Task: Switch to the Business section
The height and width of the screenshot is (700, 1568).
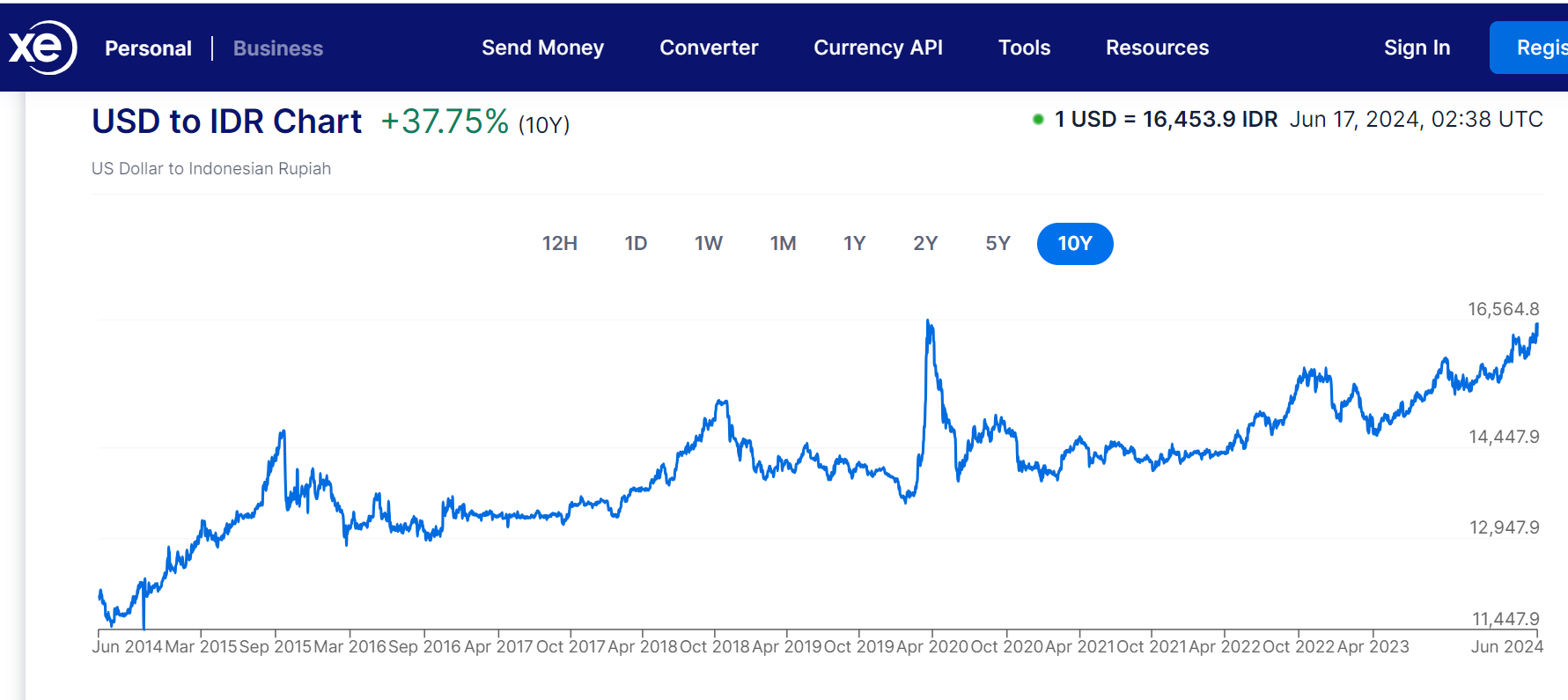Action: [x=278, y=48]
